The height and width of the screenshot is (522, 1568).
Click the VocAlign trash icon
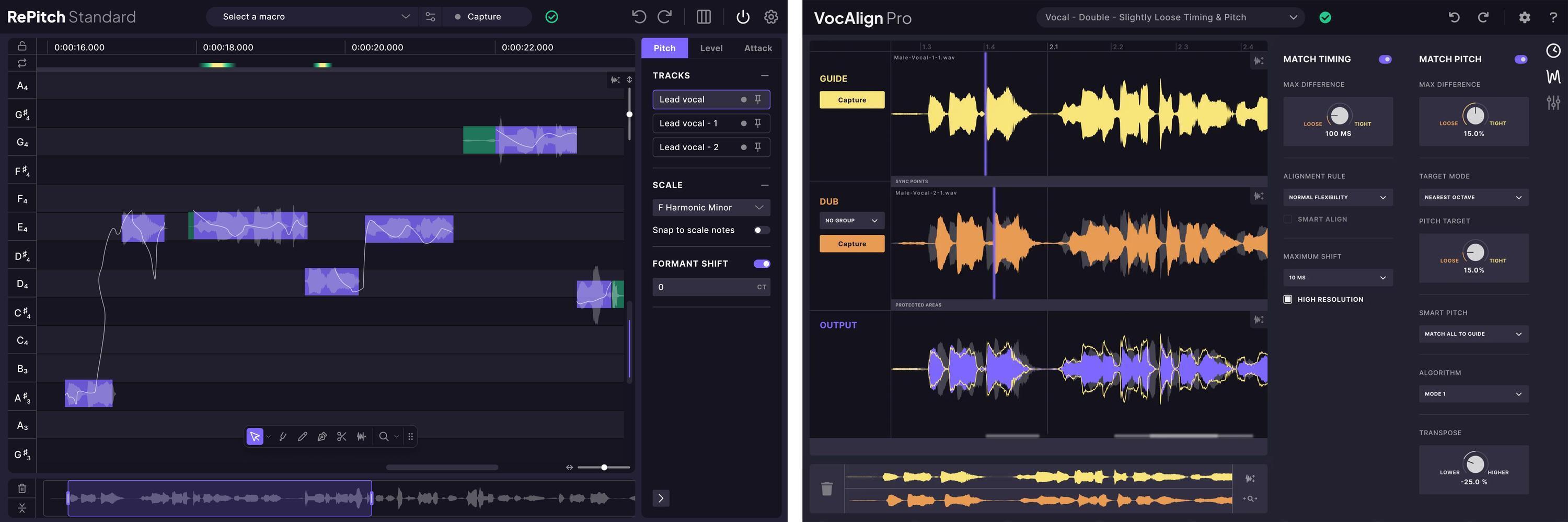tap(827, 488)
